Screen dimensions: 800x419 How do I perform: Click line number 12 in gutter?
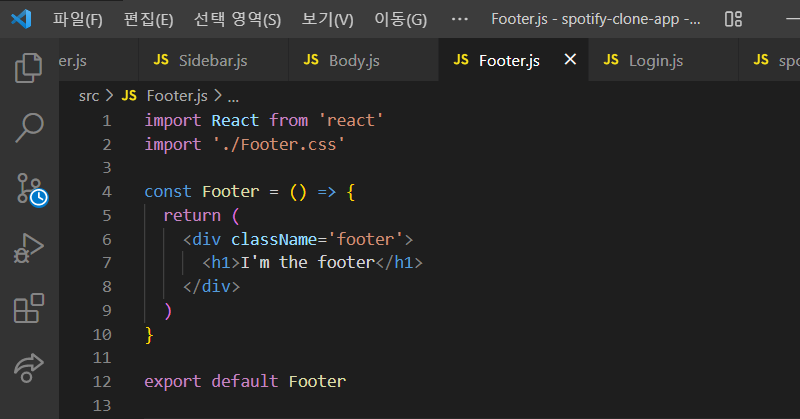[x=102, y=382]
